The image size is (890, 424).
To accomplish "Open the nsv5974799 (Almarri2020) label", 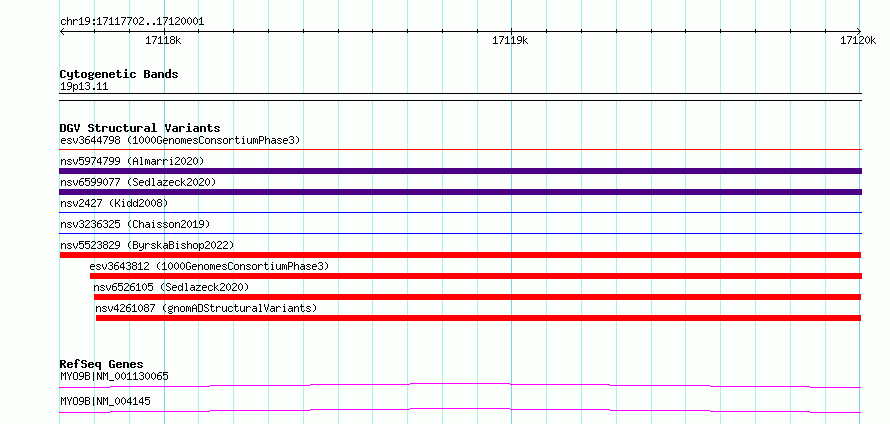I will coord(132,161).
